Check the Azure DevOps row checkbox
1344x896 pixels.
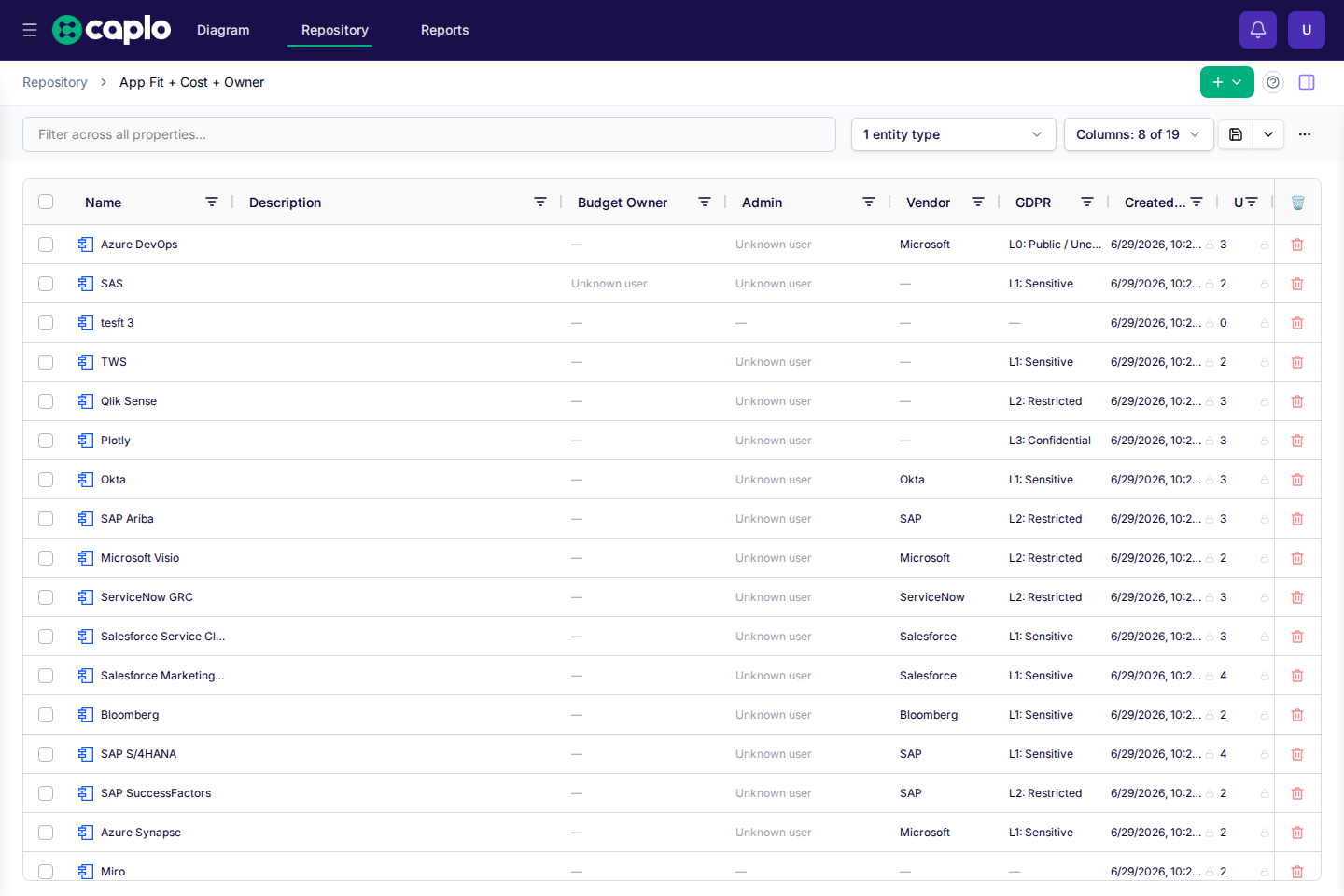pyautogui.click(x=46, y=245)
